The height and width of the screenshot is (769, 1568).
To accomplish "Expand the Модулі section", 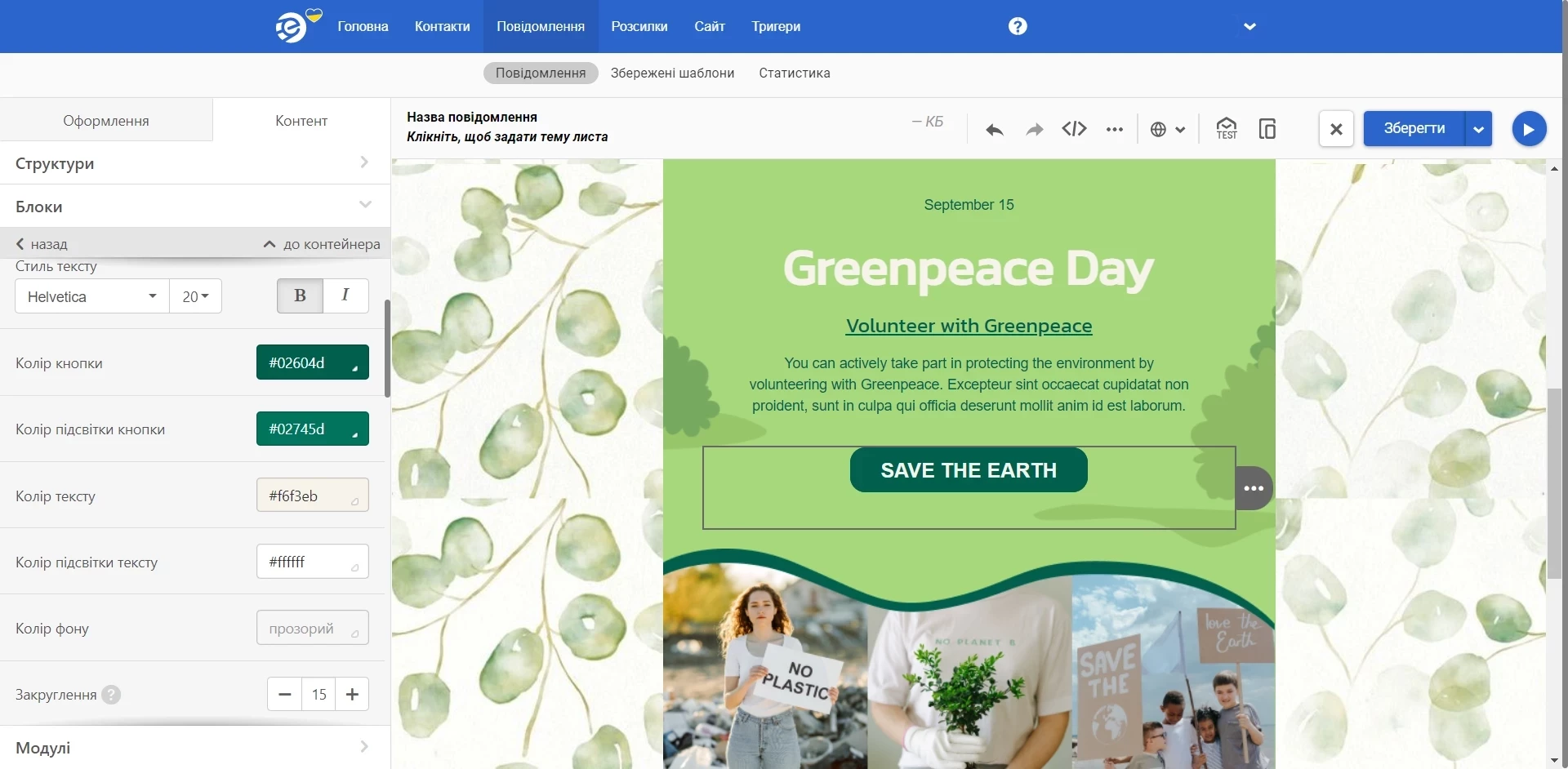I will pyautogui.click(x=194, y=747).
